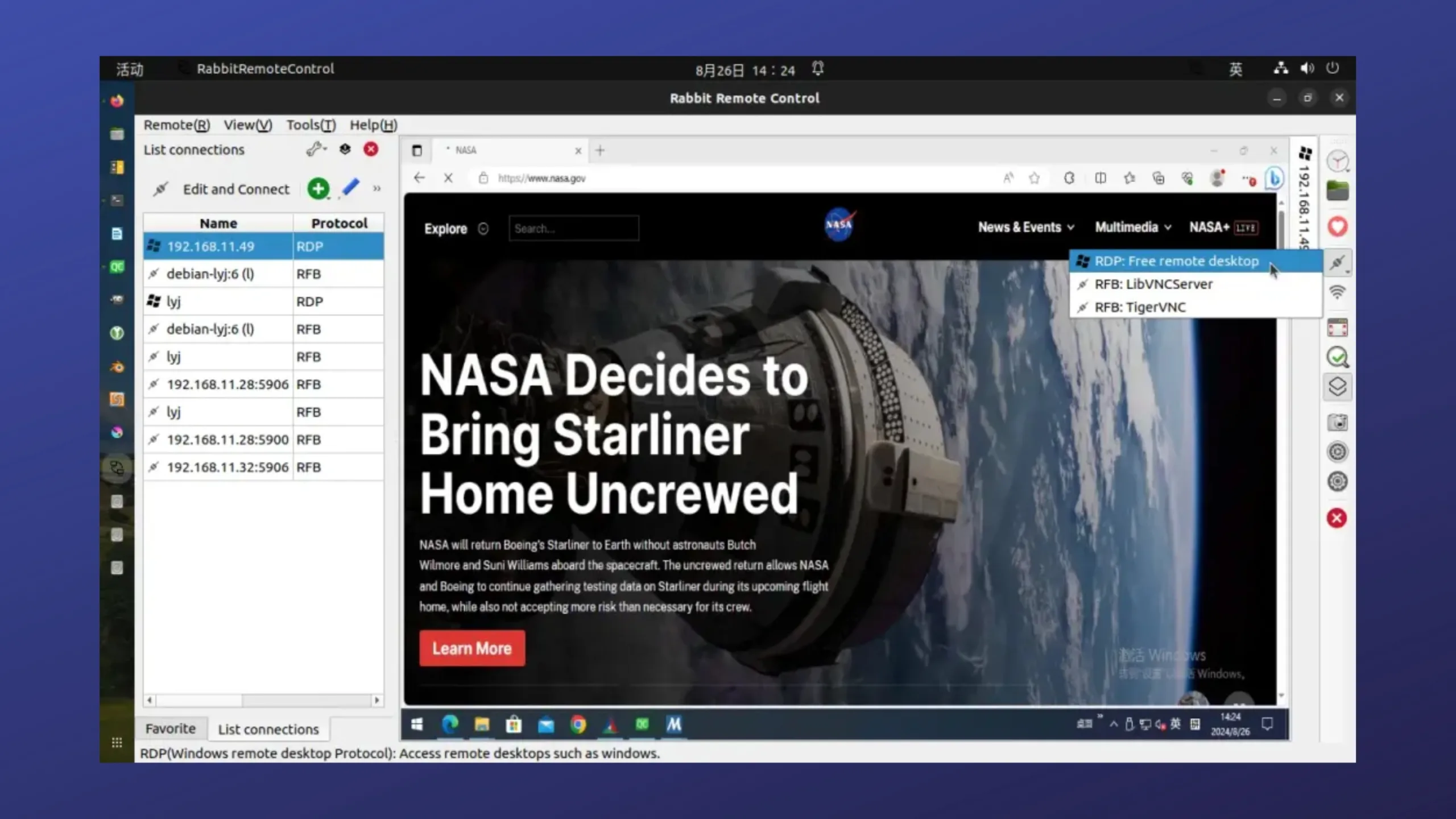
Task: Select the lyj RDP connection row
Action: pyautogui.click(x=264, y=301)
